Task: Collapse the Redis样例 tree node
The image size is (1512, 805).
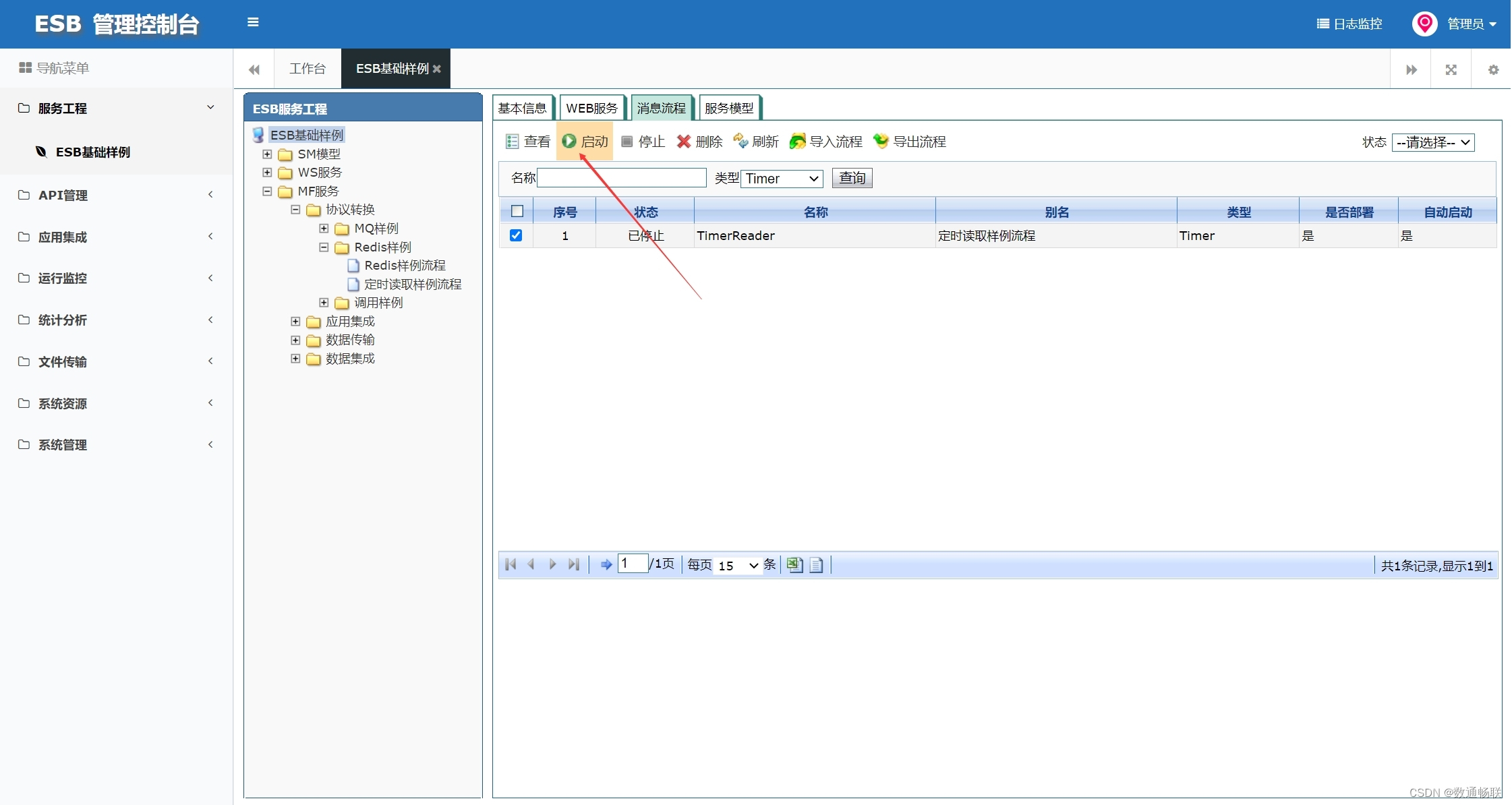Action: (x=324, y=247)
